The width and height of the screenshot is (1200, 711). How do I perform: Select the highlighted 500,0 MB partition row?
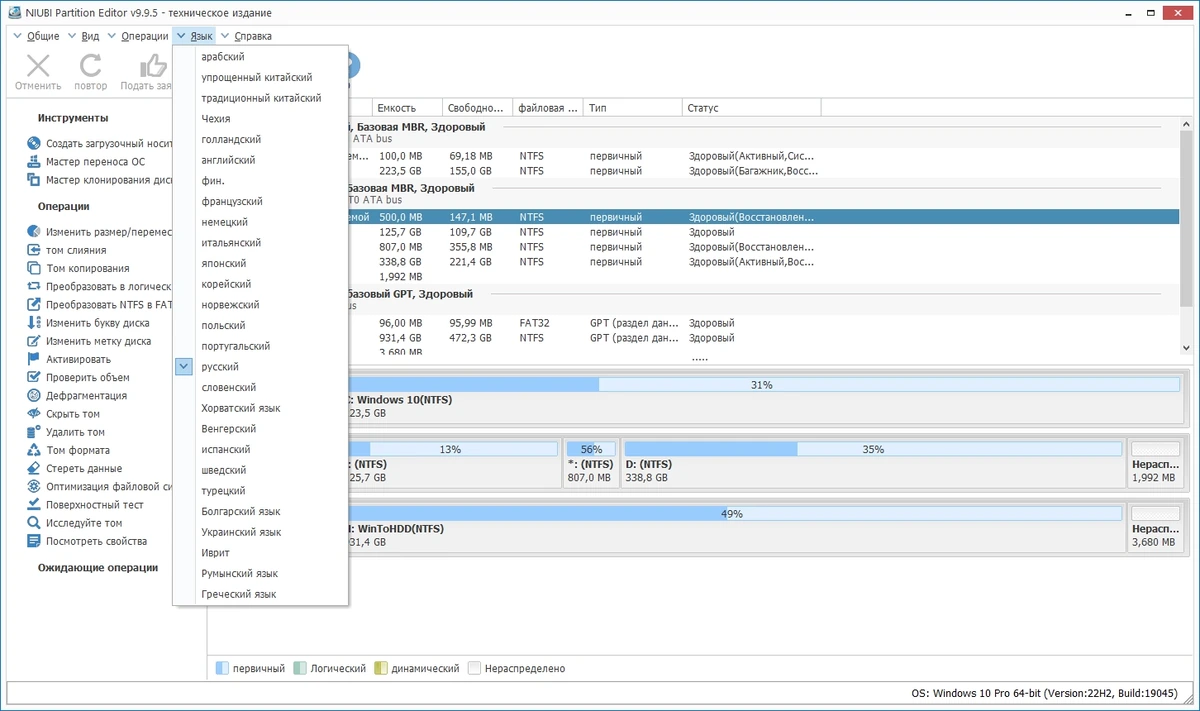coord(763,217)
